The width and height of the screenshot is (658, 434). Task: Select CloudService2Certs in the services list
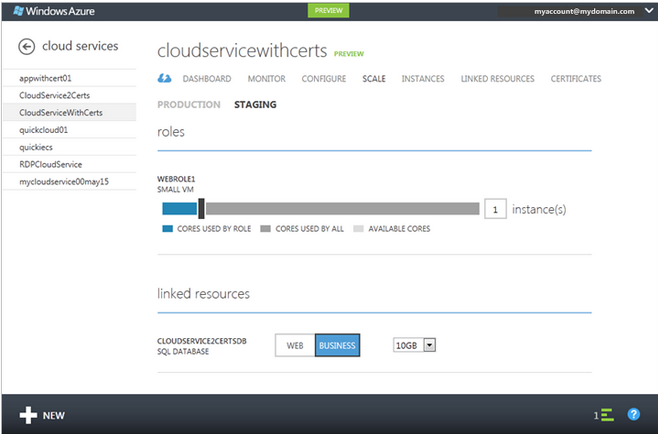click(x=70, y=95)
